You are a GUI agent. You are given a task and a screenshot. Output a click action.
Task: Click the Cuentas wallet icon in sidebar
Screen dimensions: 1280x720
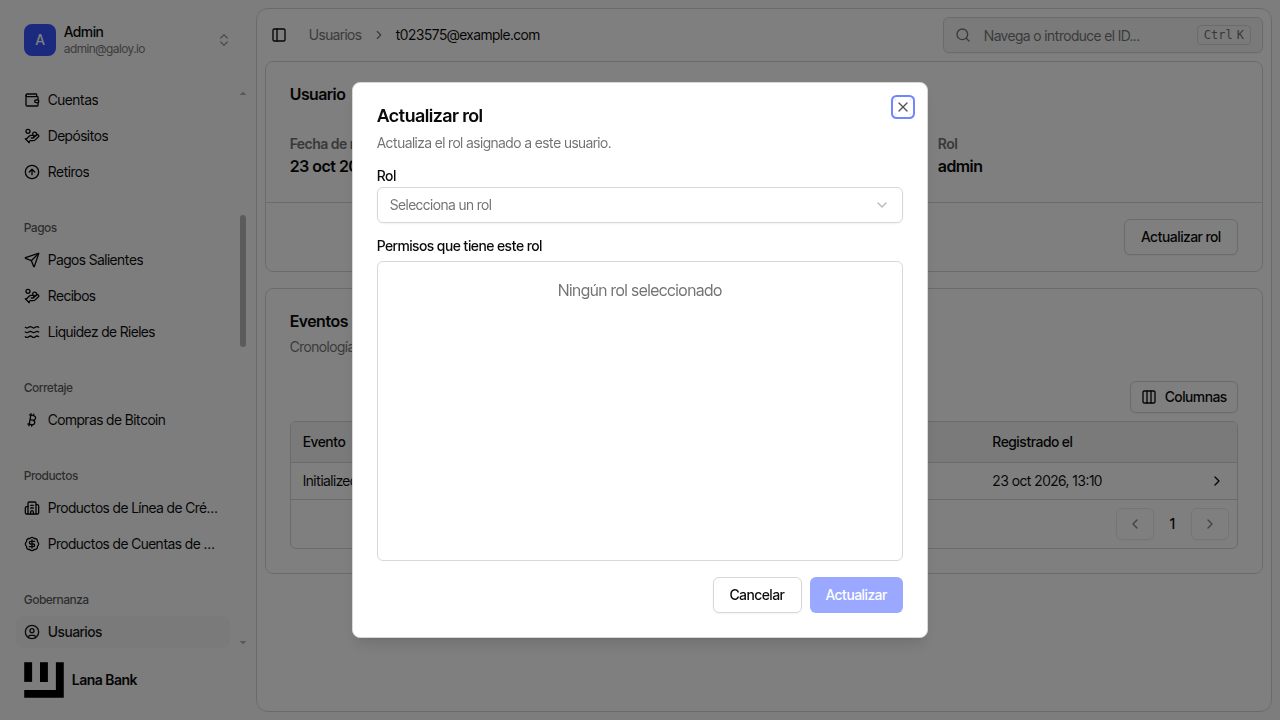pos(31,100)
